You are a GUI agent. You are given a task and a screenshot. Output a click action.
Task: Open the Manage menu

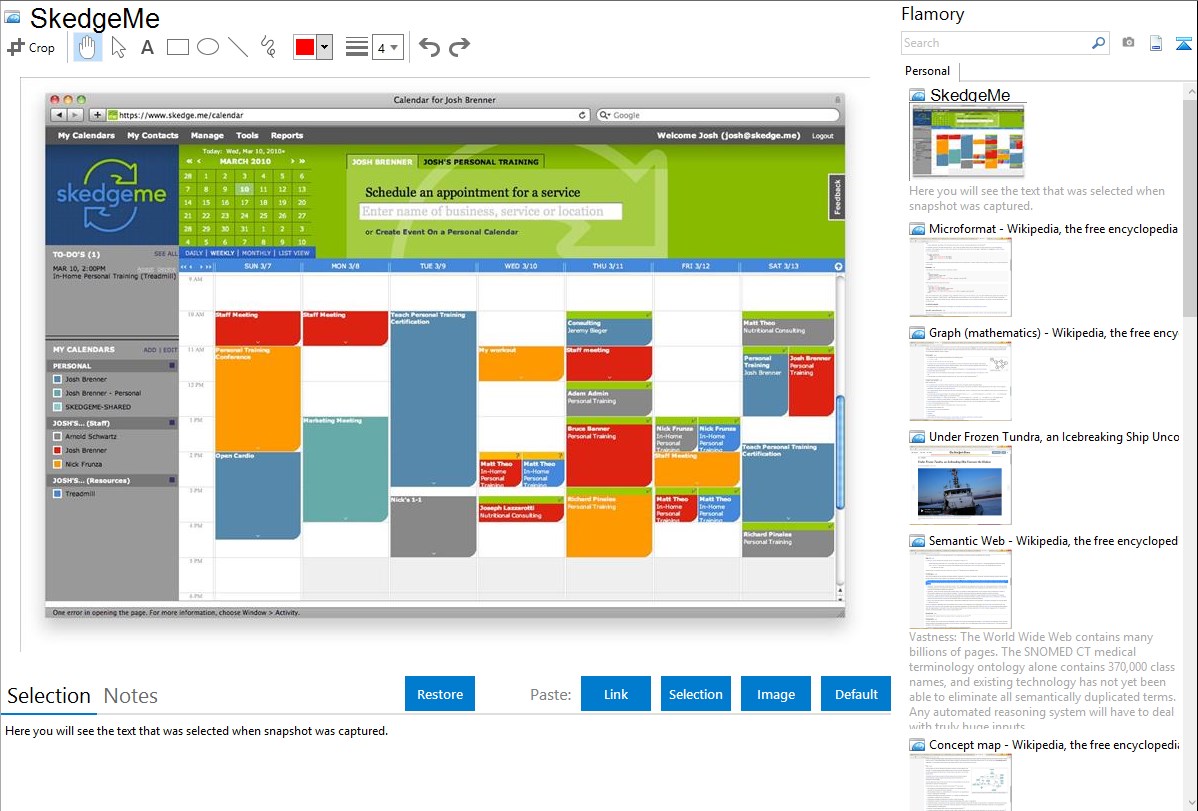click(207, 135)
